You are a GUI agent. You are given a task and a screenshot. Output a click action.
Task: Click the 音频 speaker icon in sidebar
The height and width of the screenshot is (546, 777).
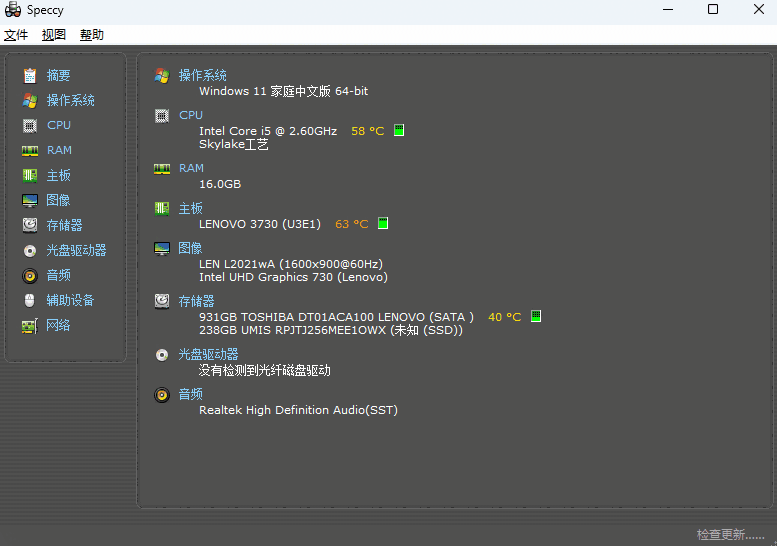coord(30,275)
